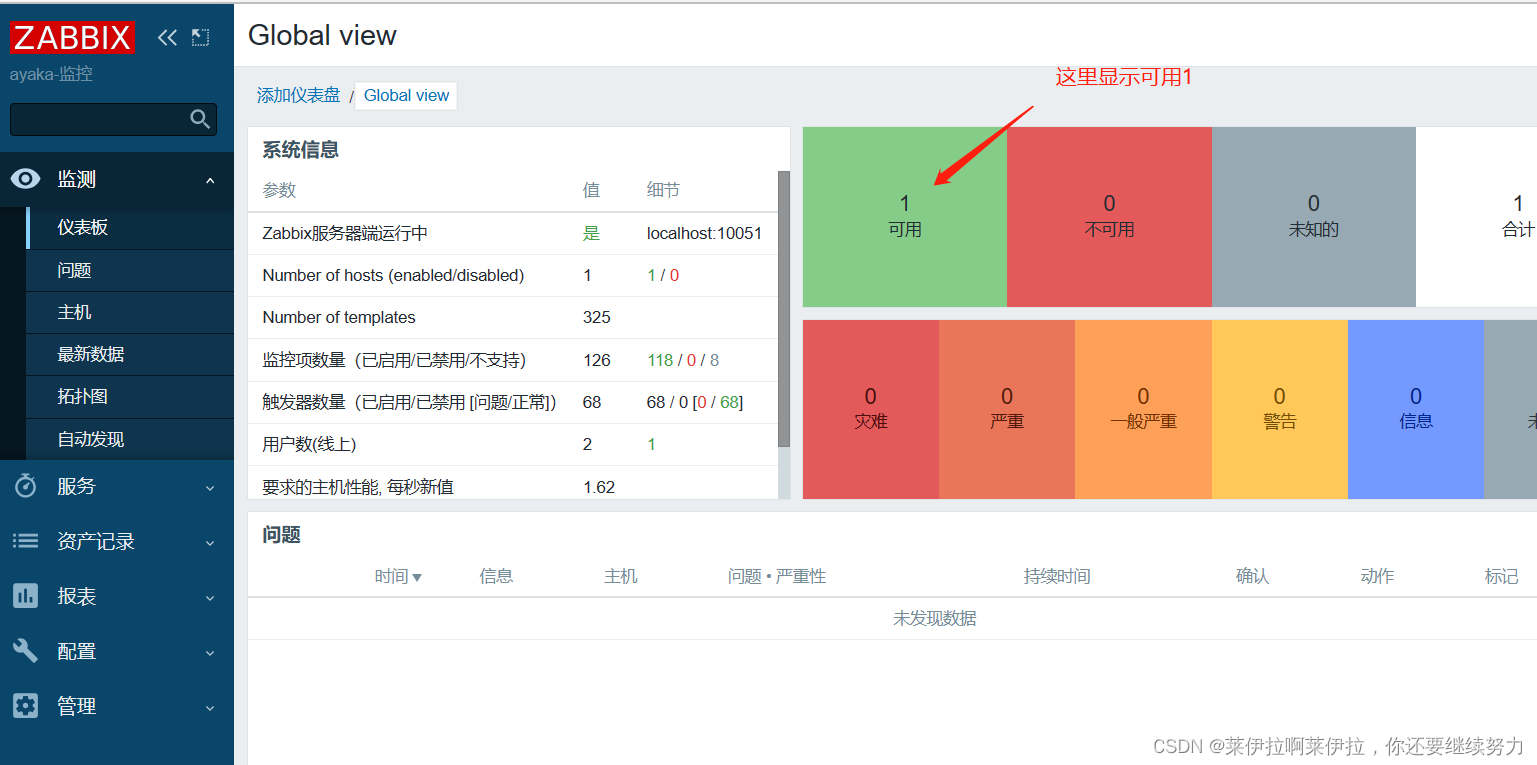Click the 问题 • 严重性 column header

(777, 576)
